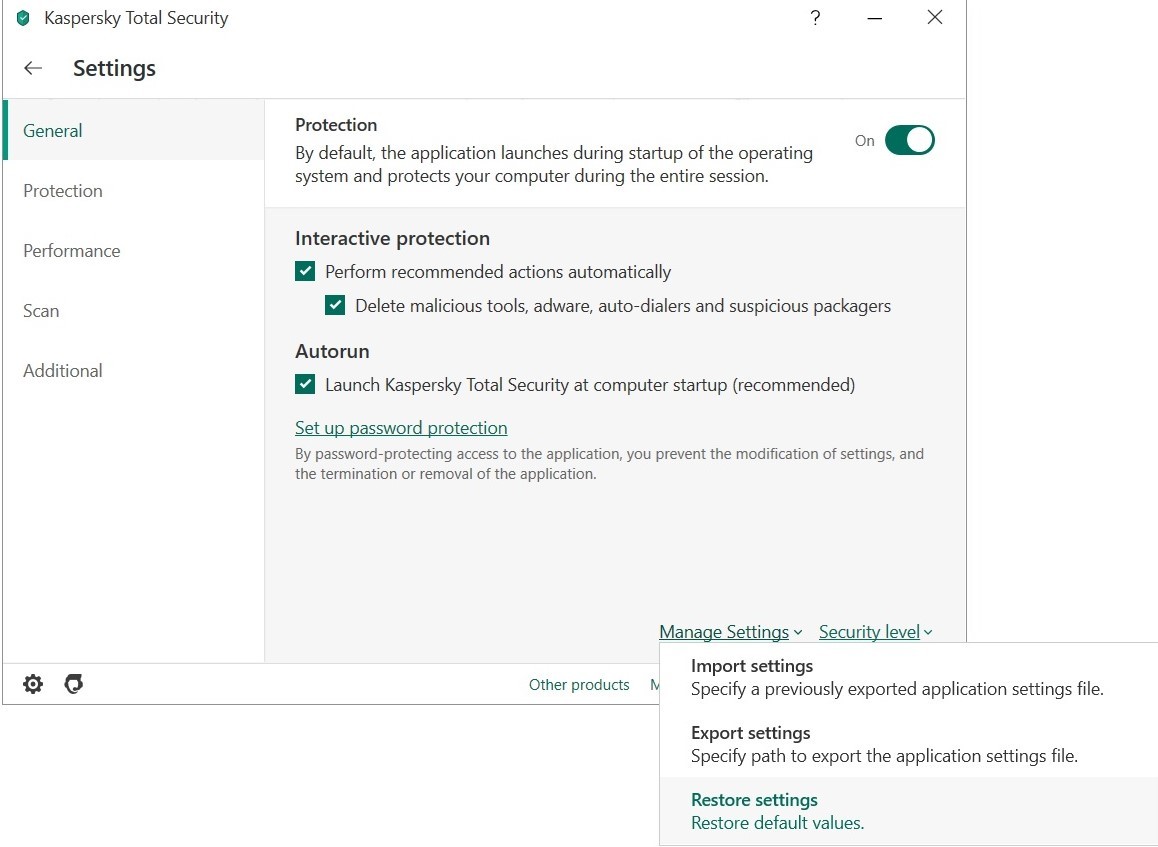This screenshot has width=1158, height=847.
Task: Click the Set up password protection link
Action: tap(401, 428)
